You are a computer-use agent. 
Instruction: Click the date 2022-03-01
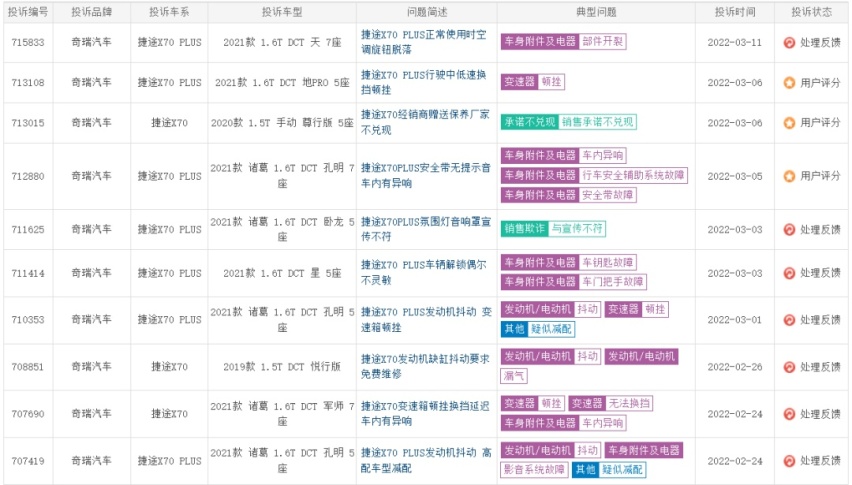(x=735, y=320)
